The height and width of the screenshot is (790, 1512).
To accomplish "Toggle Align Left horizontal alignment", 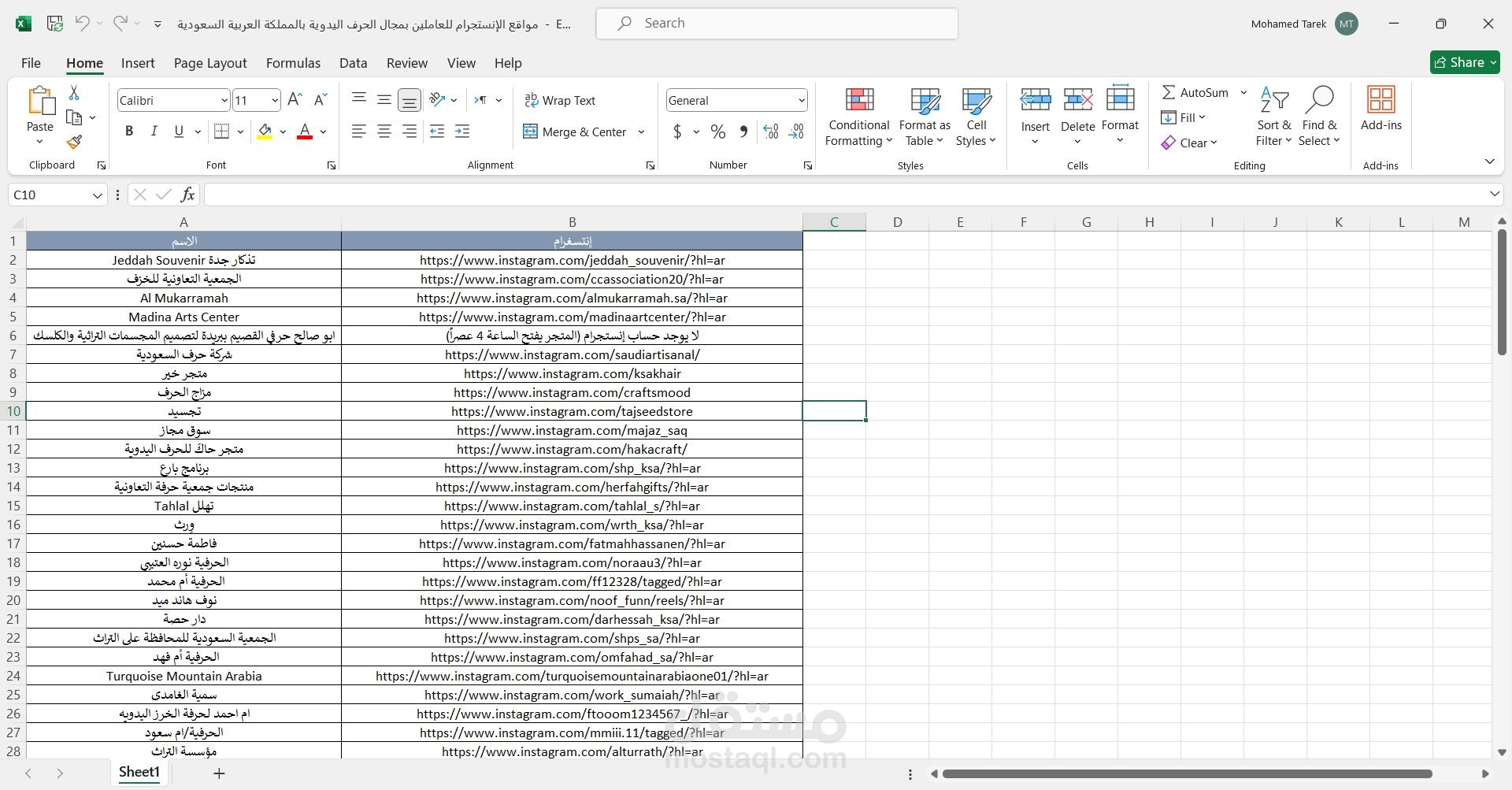I will (359, 132).
